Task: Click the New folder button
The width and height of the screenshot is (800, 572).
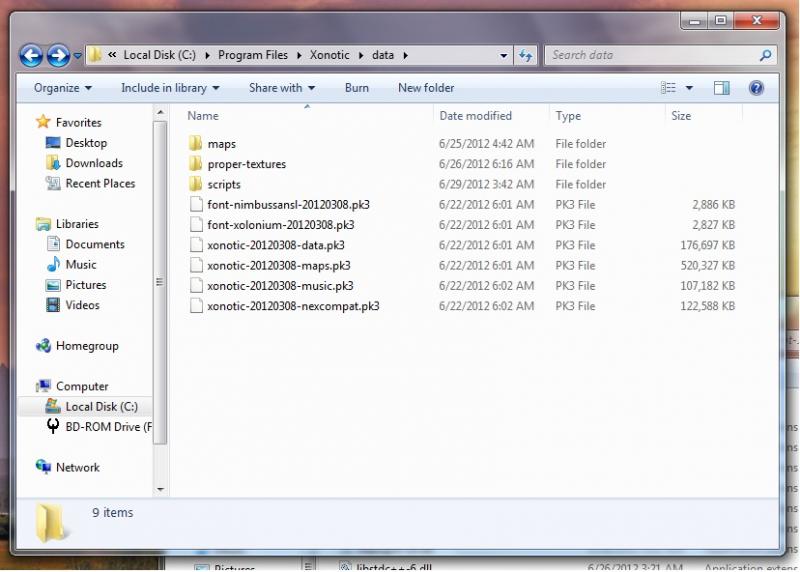Action: click(x=426, y=88)
